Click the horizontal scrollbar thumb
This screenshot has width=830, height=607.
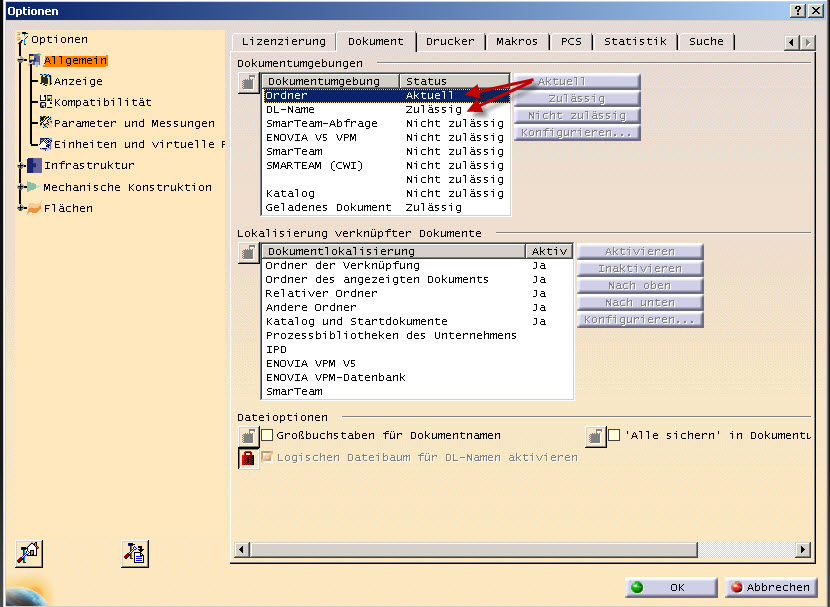click(473, 549)
